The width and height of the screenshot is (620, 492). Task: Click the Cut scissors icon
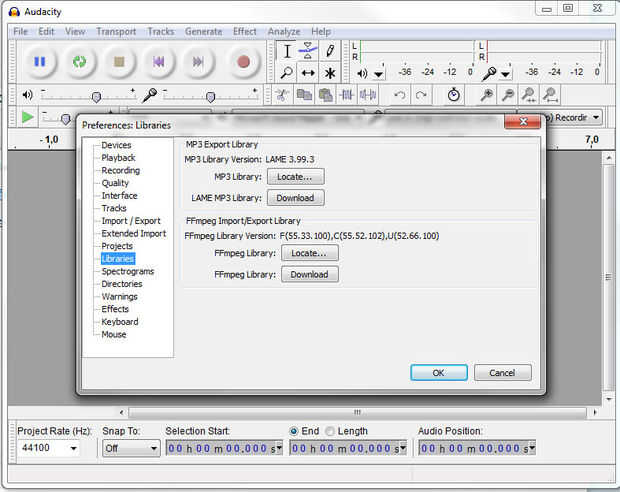(282, 95)
